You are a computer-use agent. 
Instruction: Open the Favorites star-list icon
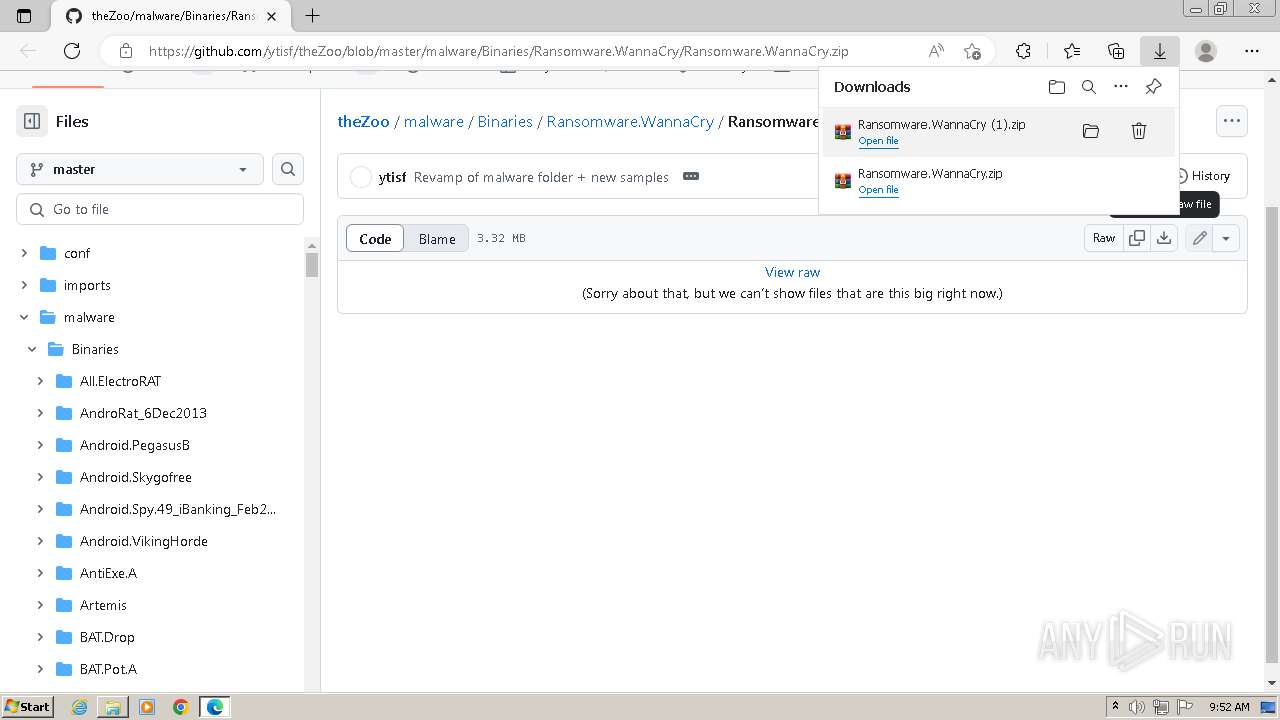(x=1072, y=51)
